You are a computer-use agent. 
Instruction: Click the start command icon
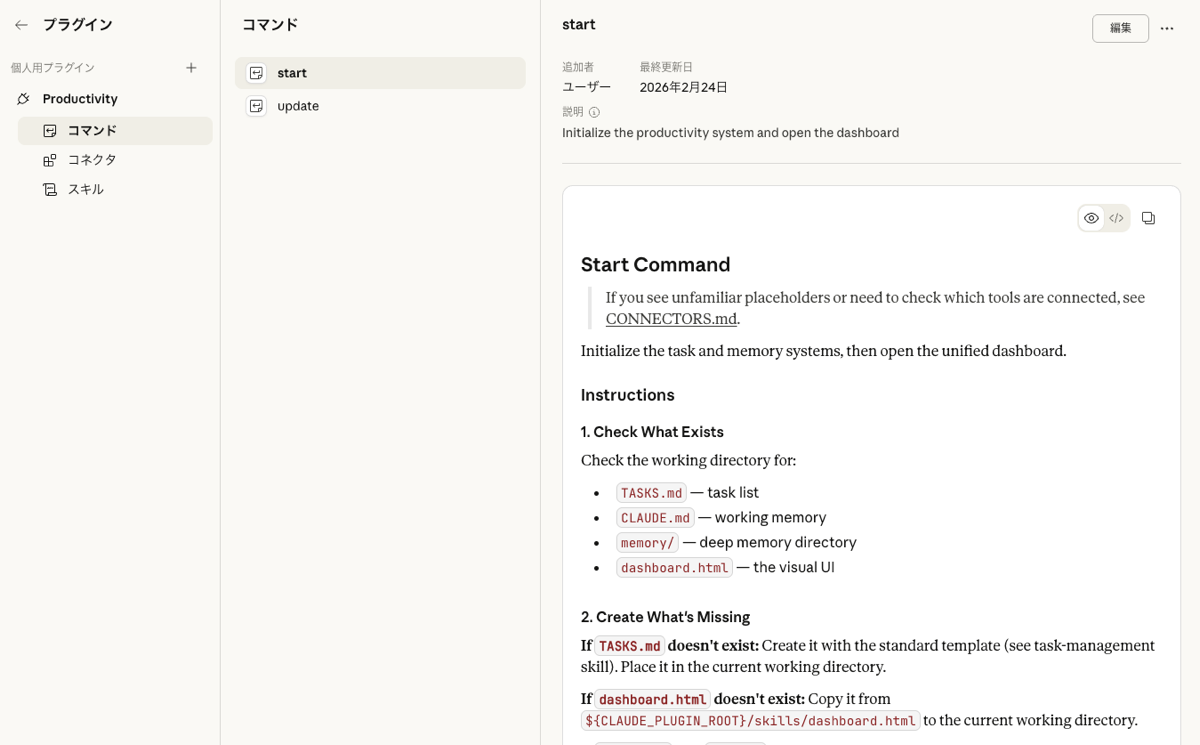coord(256,73)
